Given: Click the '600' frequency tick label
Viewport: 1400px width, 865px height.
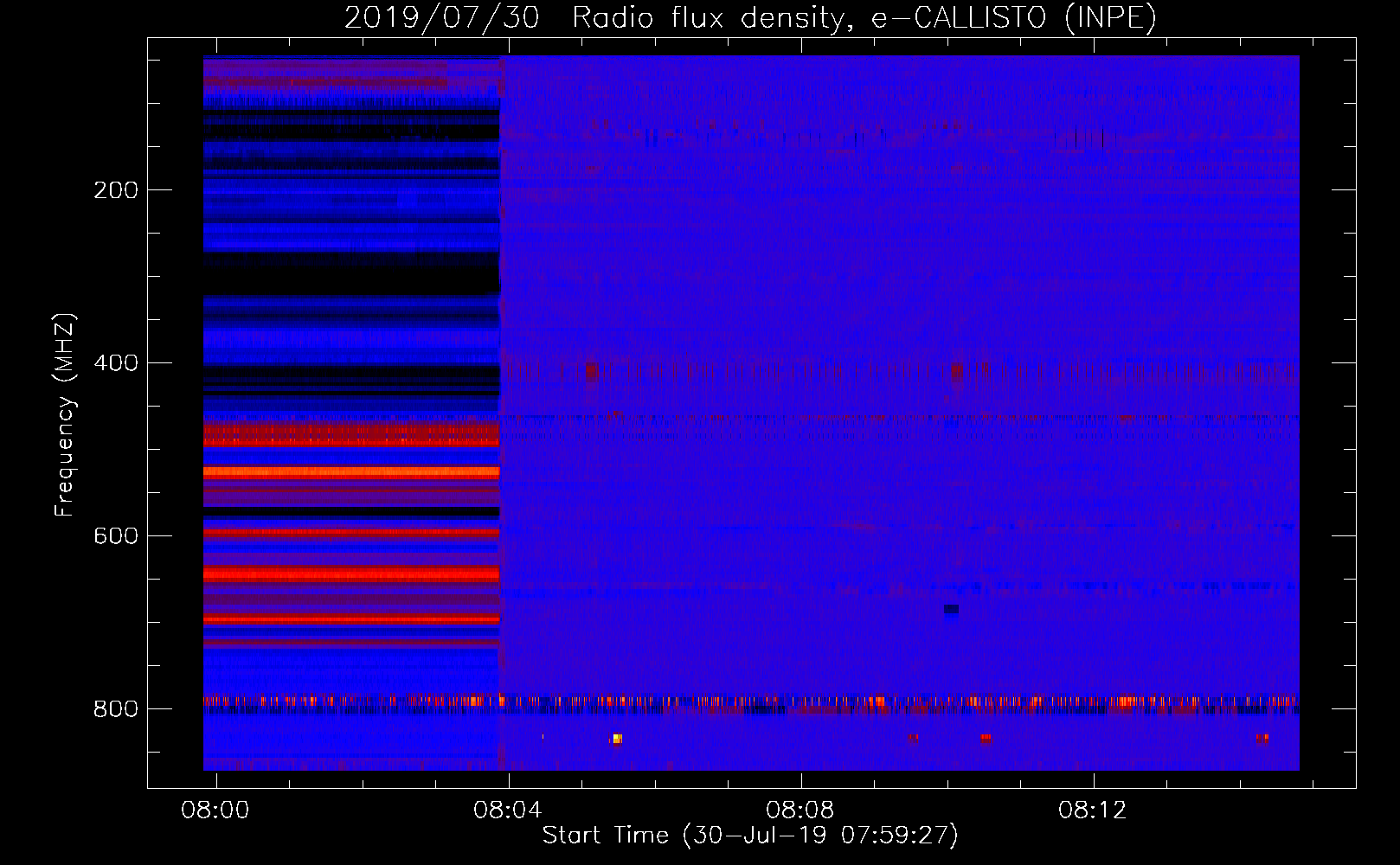Looking at the screenshot, I should tap(116, 536).
